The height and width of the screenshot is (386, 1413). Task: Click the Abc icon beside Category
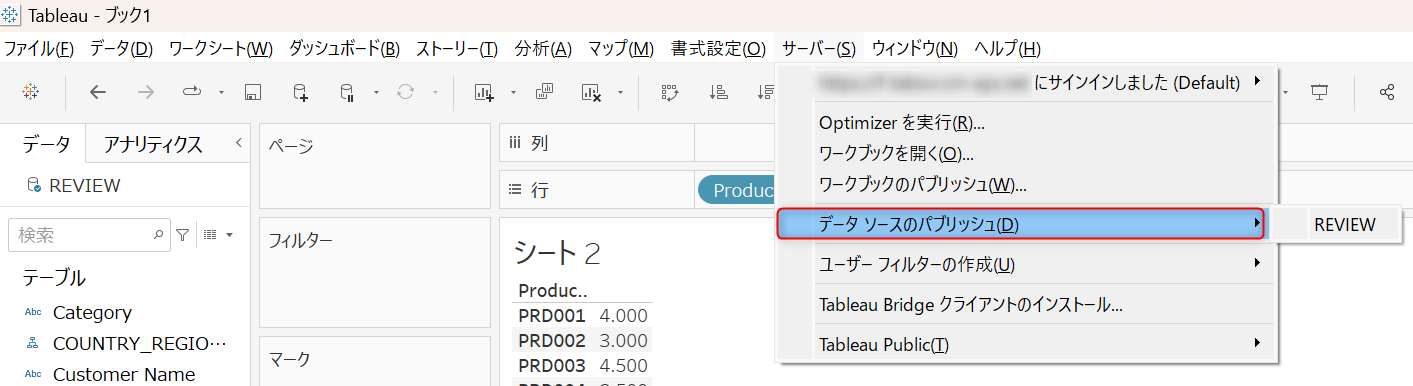(x=33, y=313)
